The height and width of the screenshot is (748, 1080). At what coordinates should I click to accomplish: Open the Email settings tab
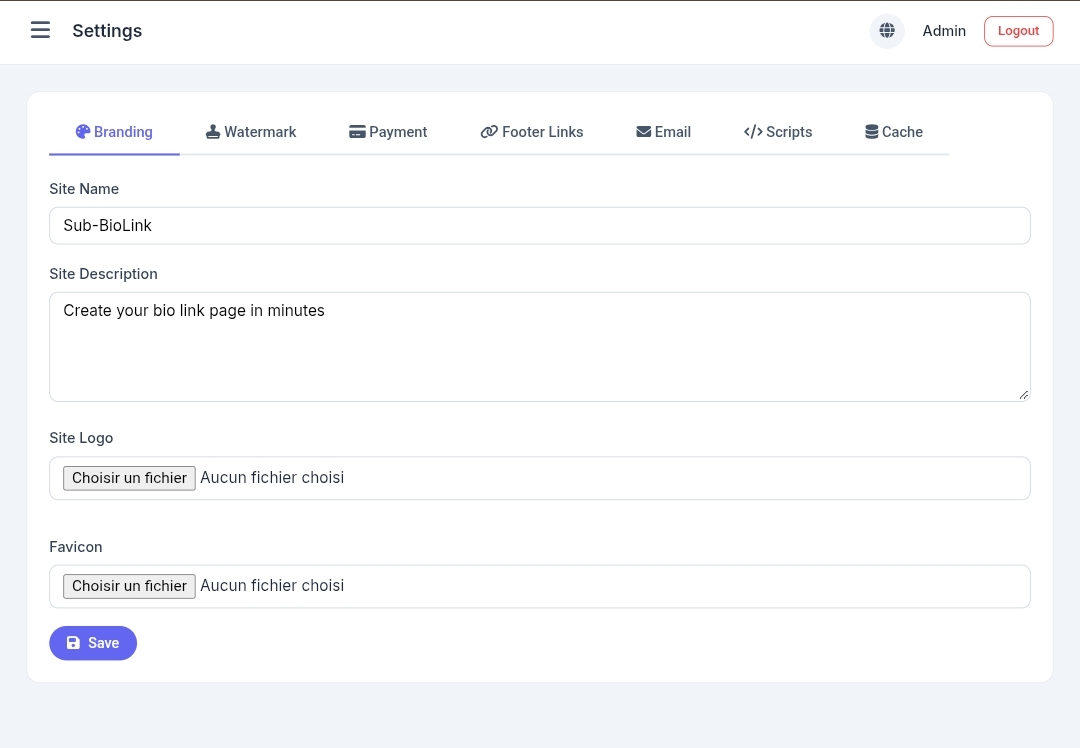coord(664,132)
